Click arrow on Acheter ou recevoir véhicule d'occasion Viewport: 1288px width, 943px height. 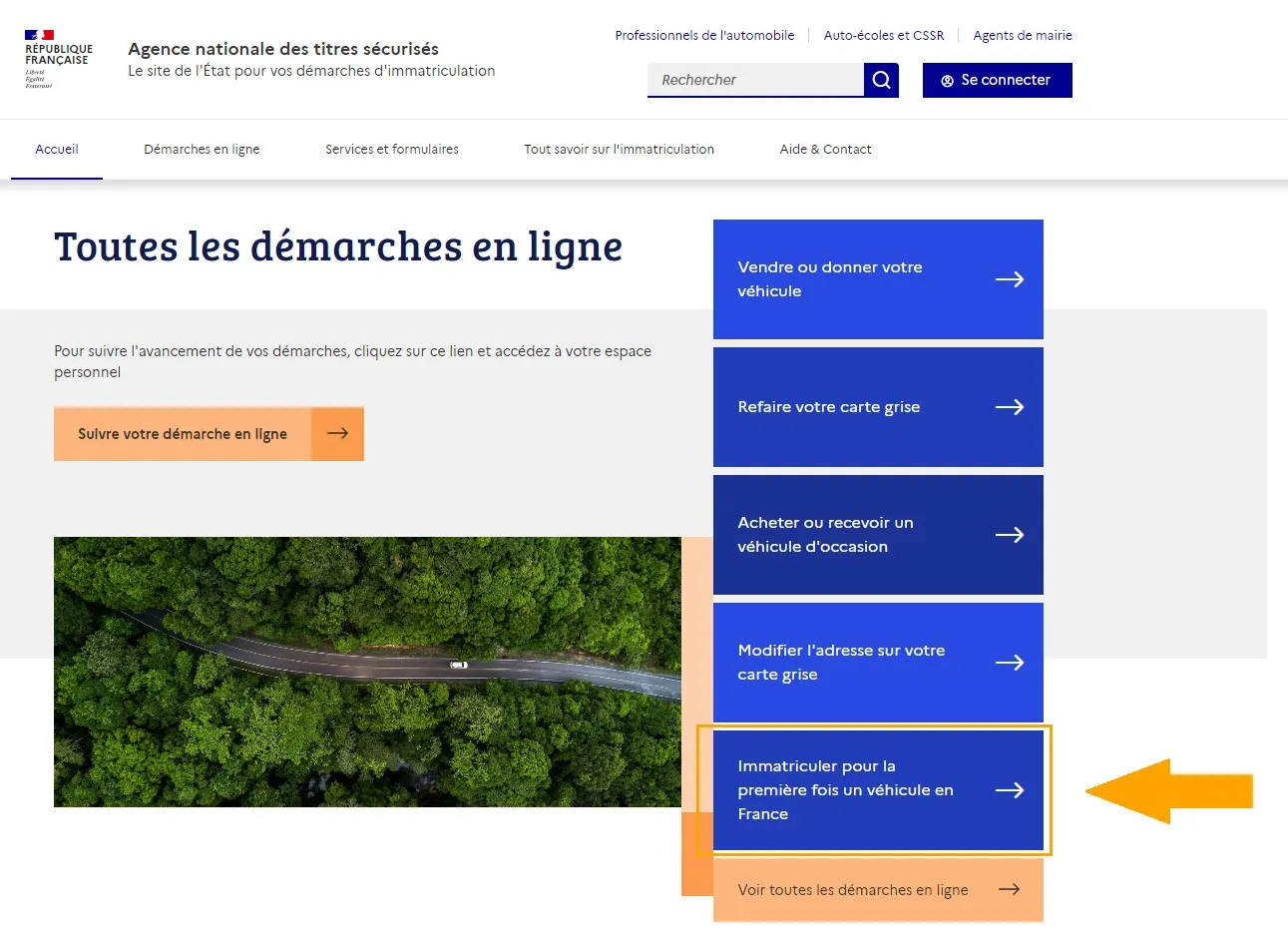click(x=1010, y=535)
